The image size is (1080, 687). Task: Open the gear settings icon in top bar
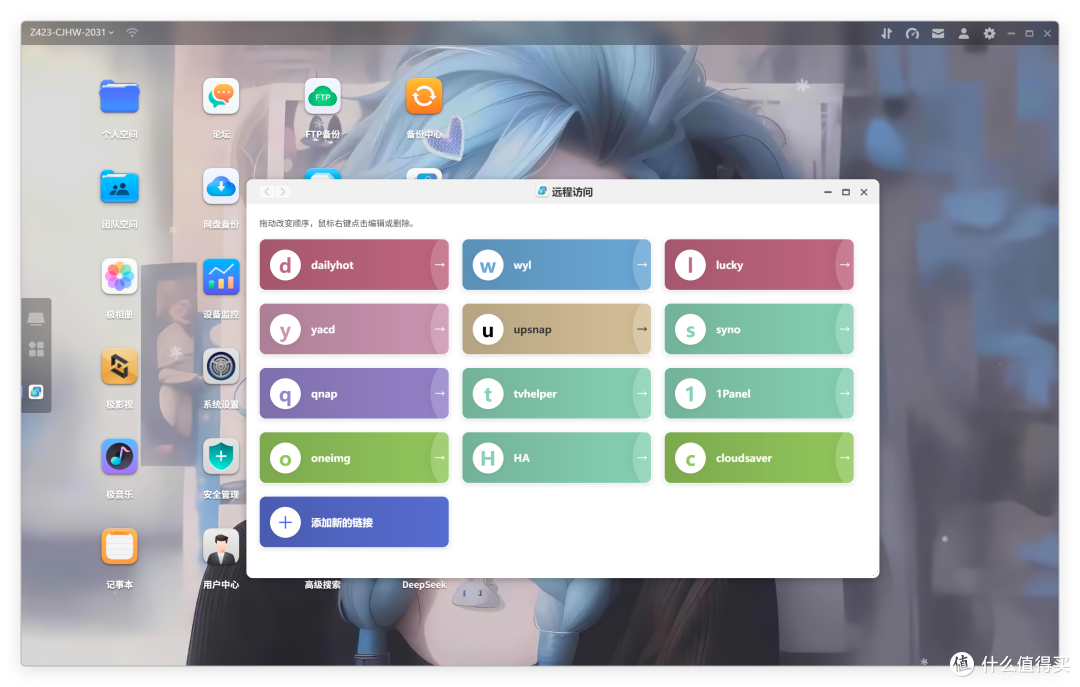[989, 33]
